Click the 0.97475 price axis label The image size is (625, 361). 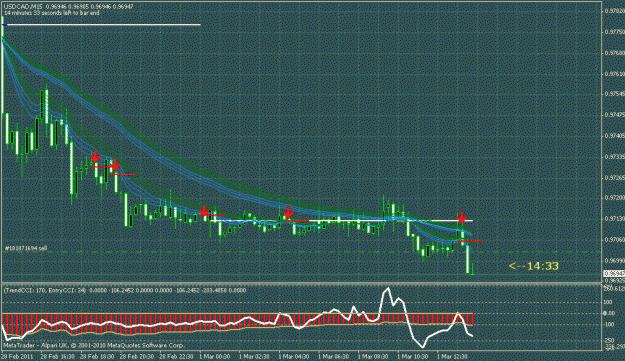point(614,115)
